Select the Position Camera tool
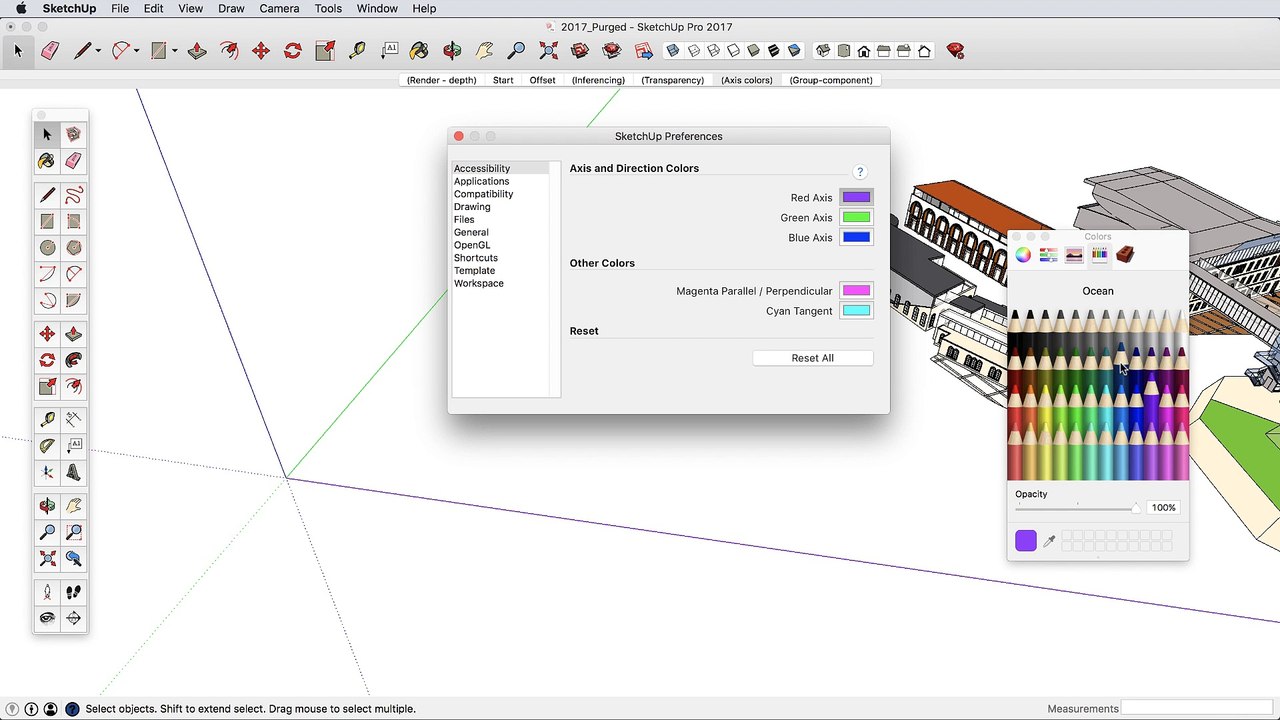The width and height of the screenshot is (1280, 720). (x=47, y=592)
